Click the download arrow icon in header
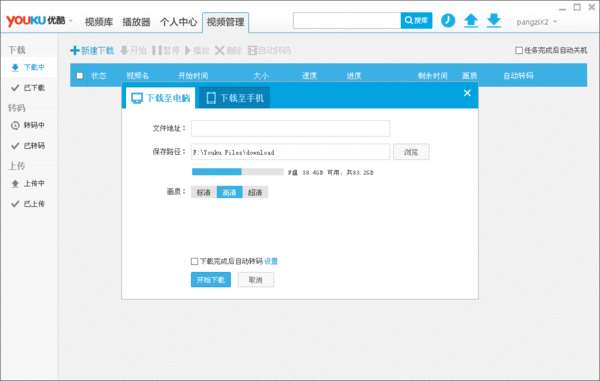The image size is (600, 381). 494,21
